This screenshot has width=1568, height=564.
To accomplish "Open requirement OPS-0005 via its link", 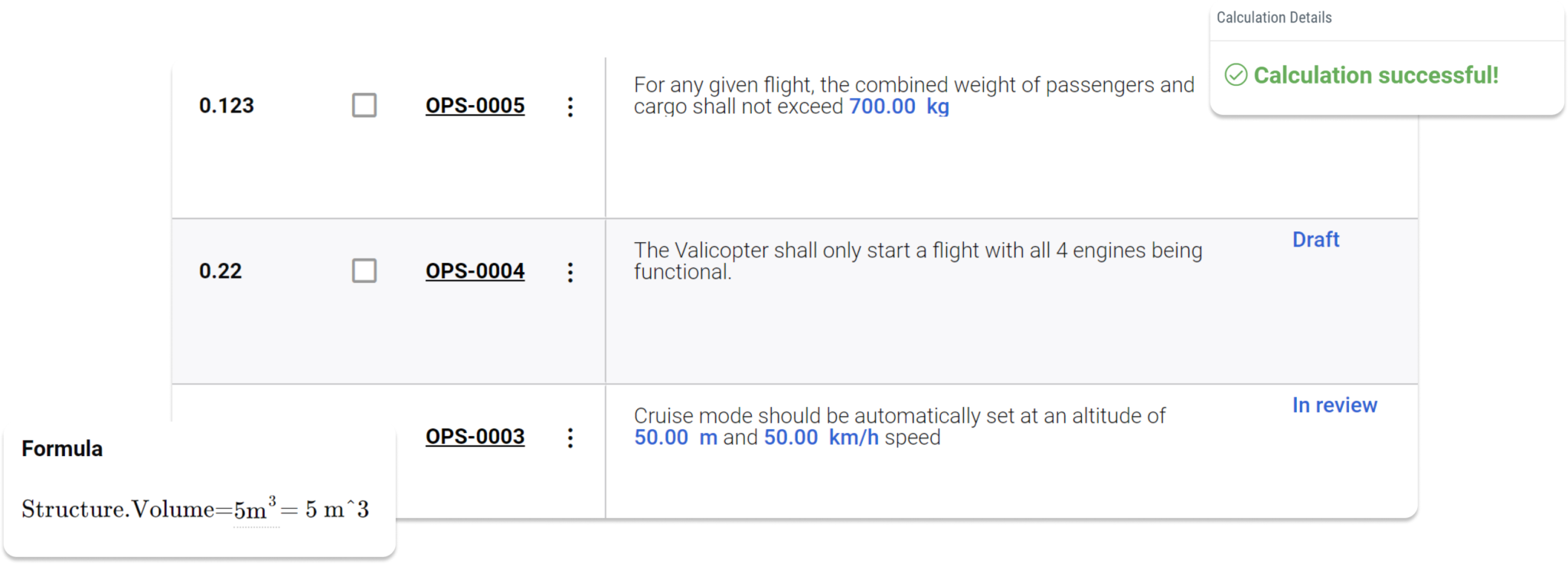I will (475, 107).
